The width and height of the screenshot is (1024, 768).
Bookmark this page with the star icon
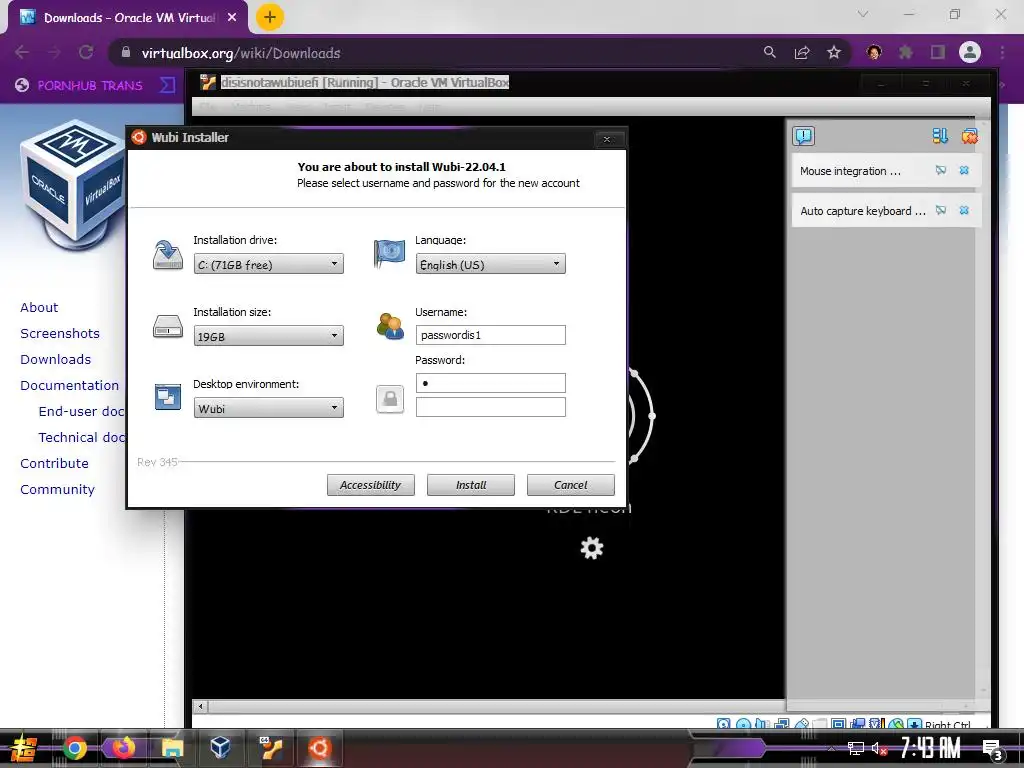pos(834,52)
